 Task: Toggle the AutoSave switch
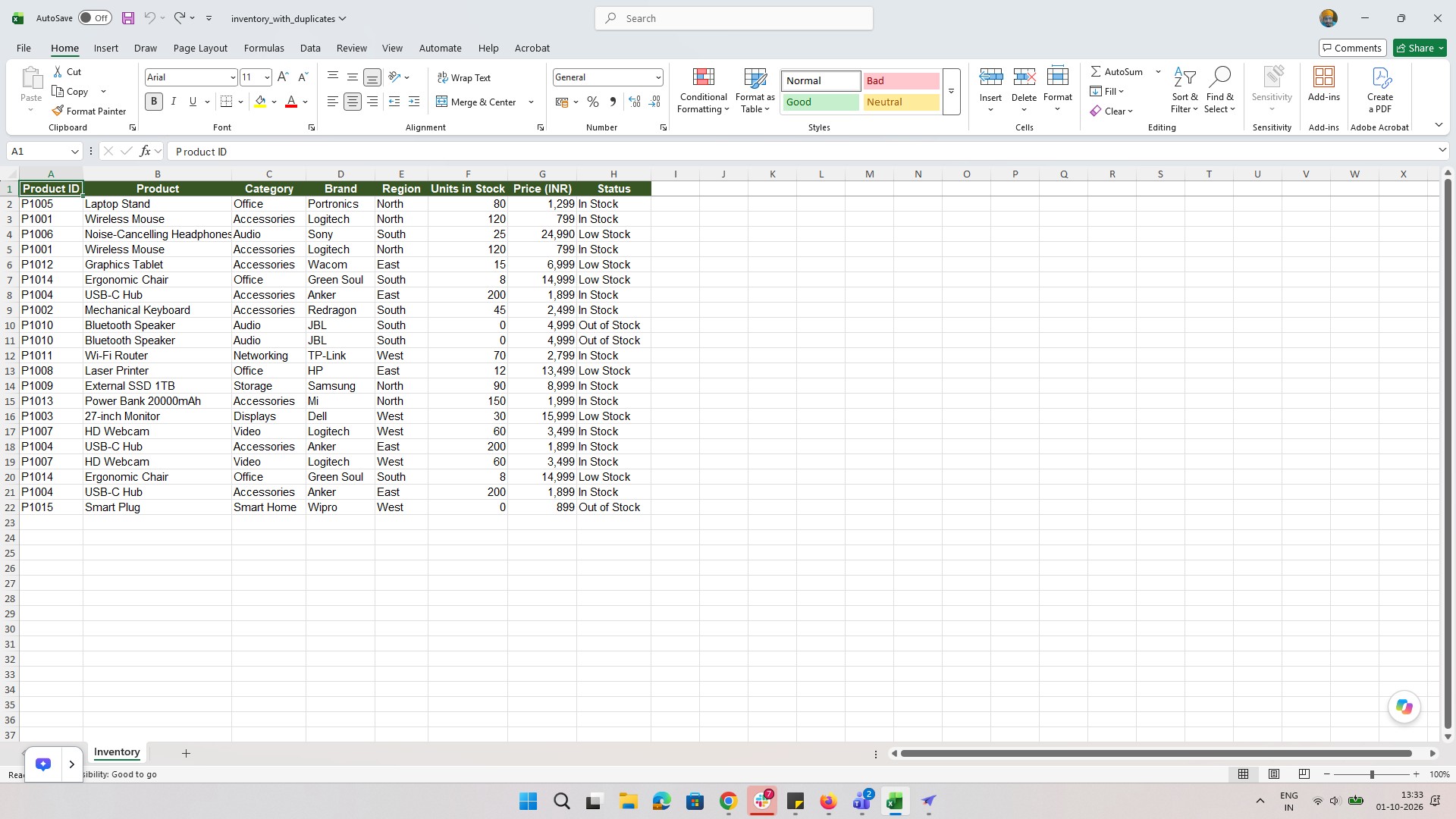point(95,18)
